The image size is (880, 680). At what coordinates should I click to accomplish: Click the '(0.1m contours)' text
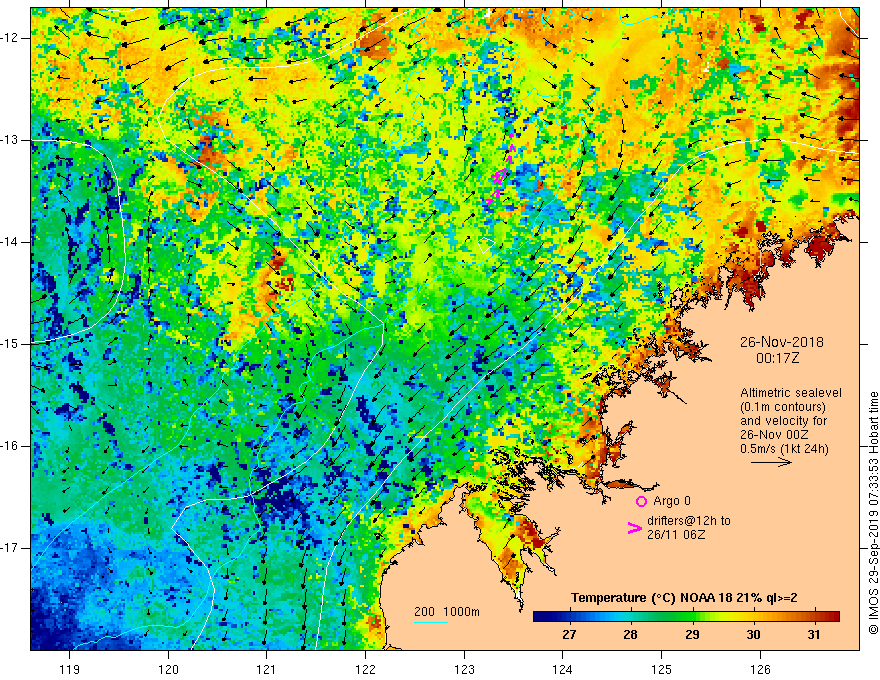pos(782,407)
